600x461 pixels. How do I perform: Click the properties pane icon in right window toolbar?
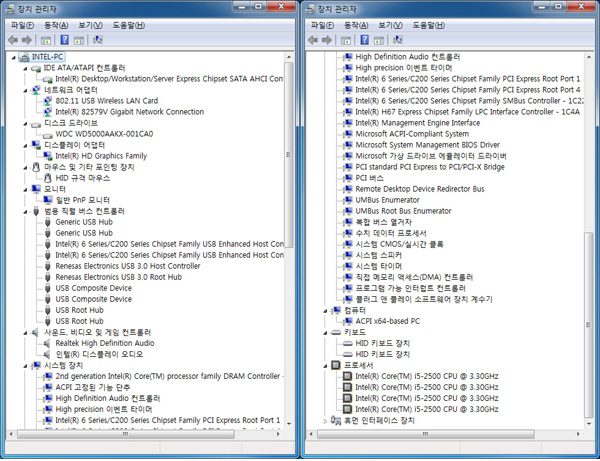[x=379, y=40]
